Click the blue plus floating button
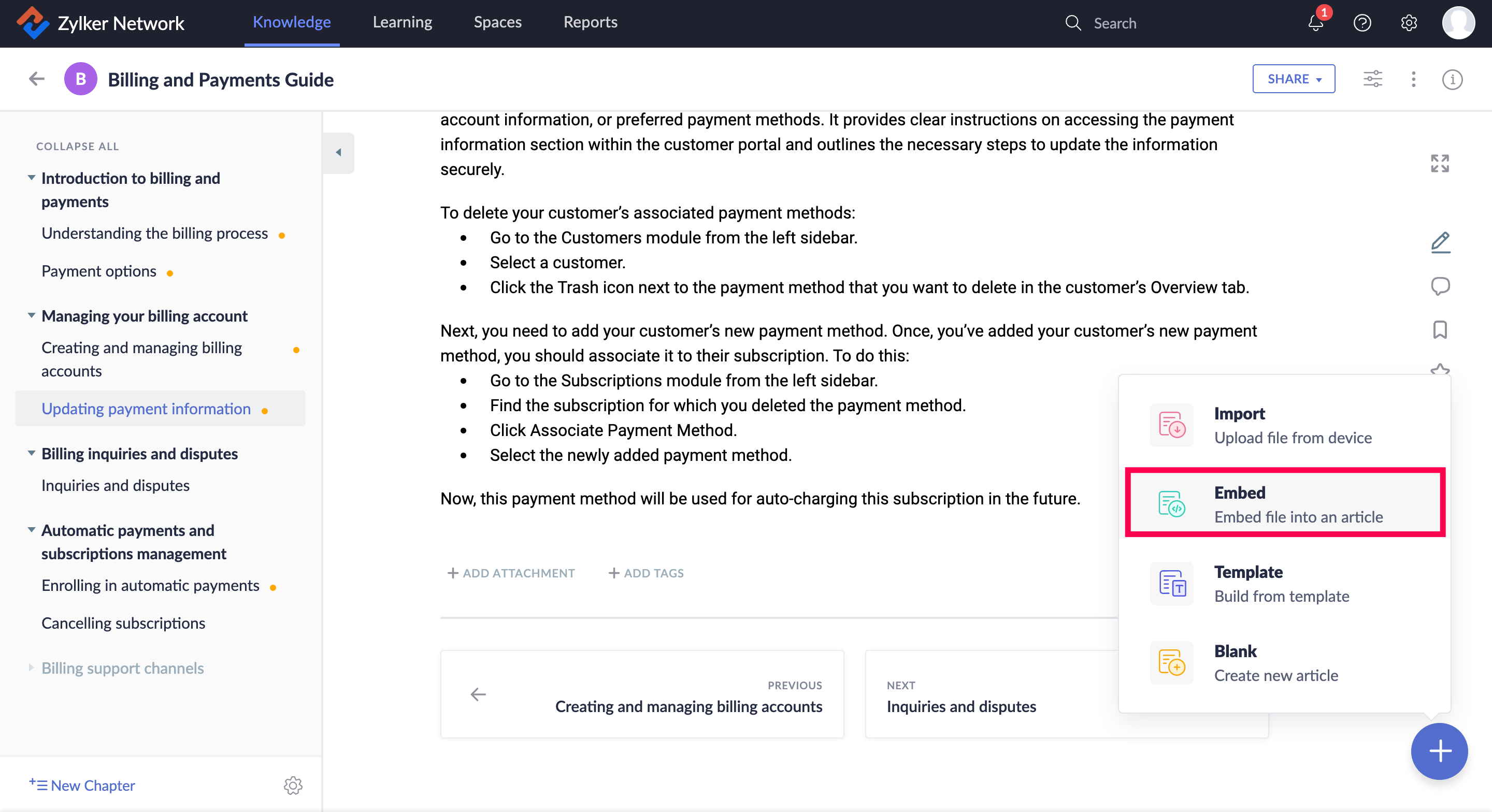The width and height of the screenshot is (1492, 812). pos(1439,751)
